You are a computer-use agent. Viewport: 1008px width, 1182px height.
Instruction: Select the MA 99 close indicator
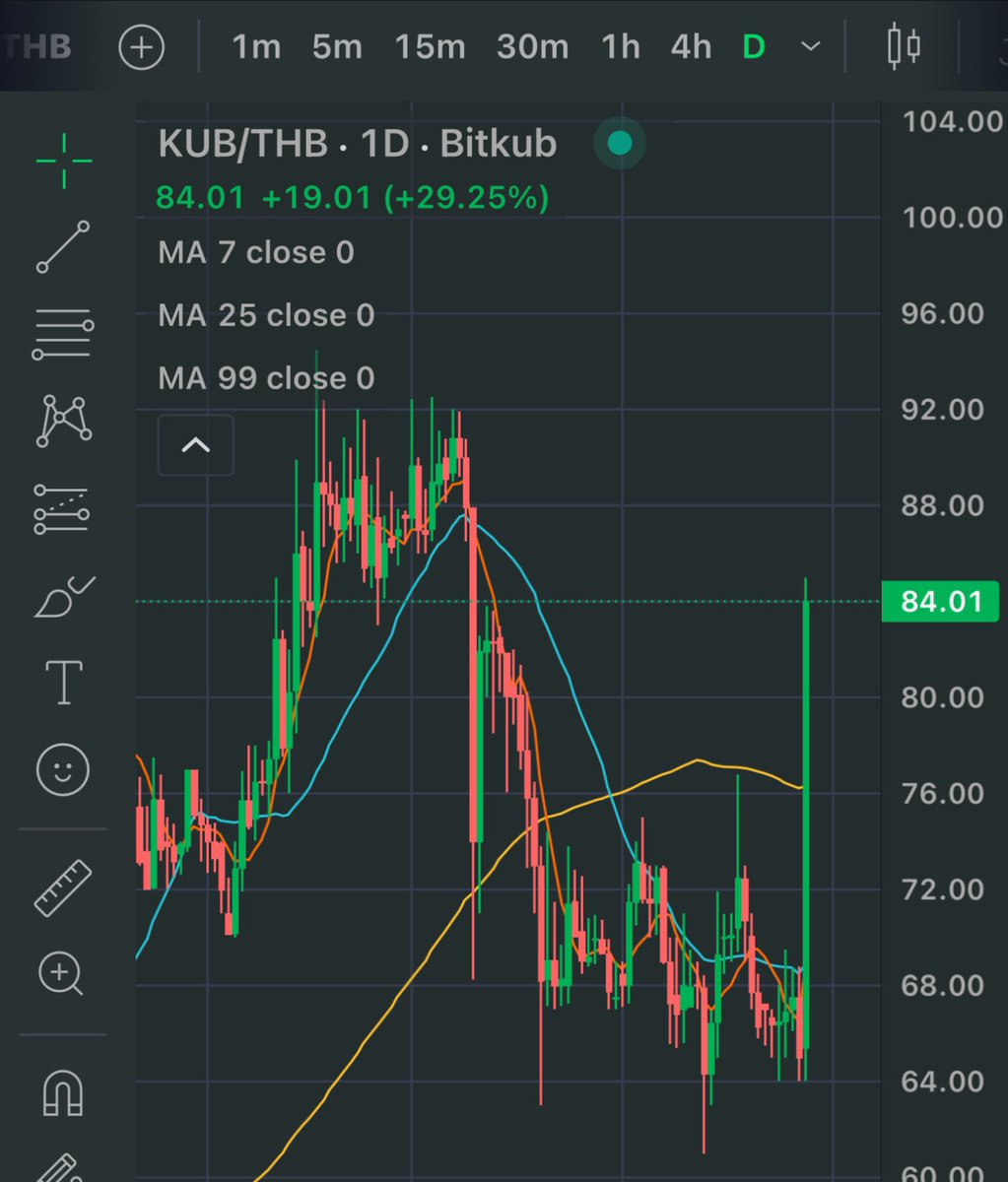pyautogui.click(x=266, y=378)
